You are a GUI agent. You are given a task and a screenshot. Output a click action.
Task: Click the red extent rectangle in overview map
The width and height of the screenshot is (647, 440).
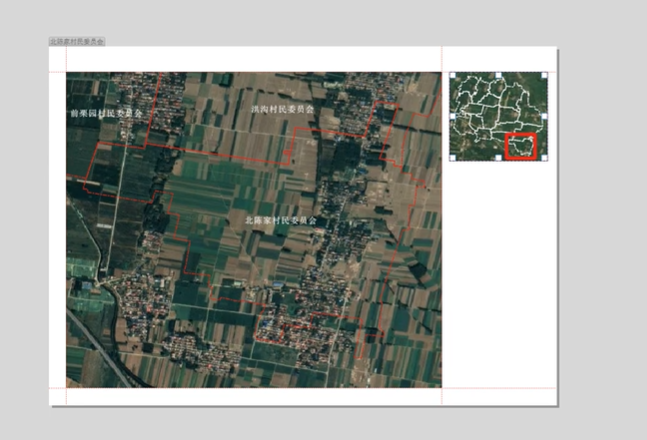click(x=521, y=146)
